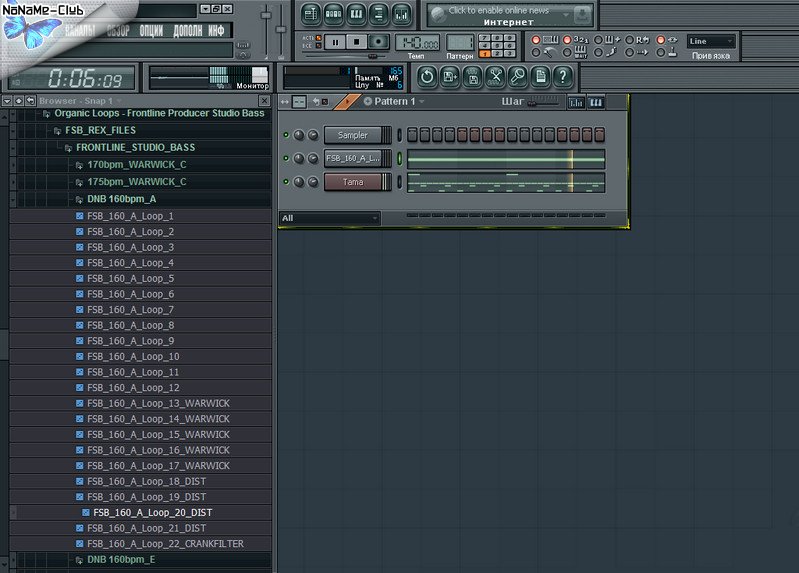Click the help question mark icon
The width and height of the screenshot is (799, 573).
click(x=563, y=76)
